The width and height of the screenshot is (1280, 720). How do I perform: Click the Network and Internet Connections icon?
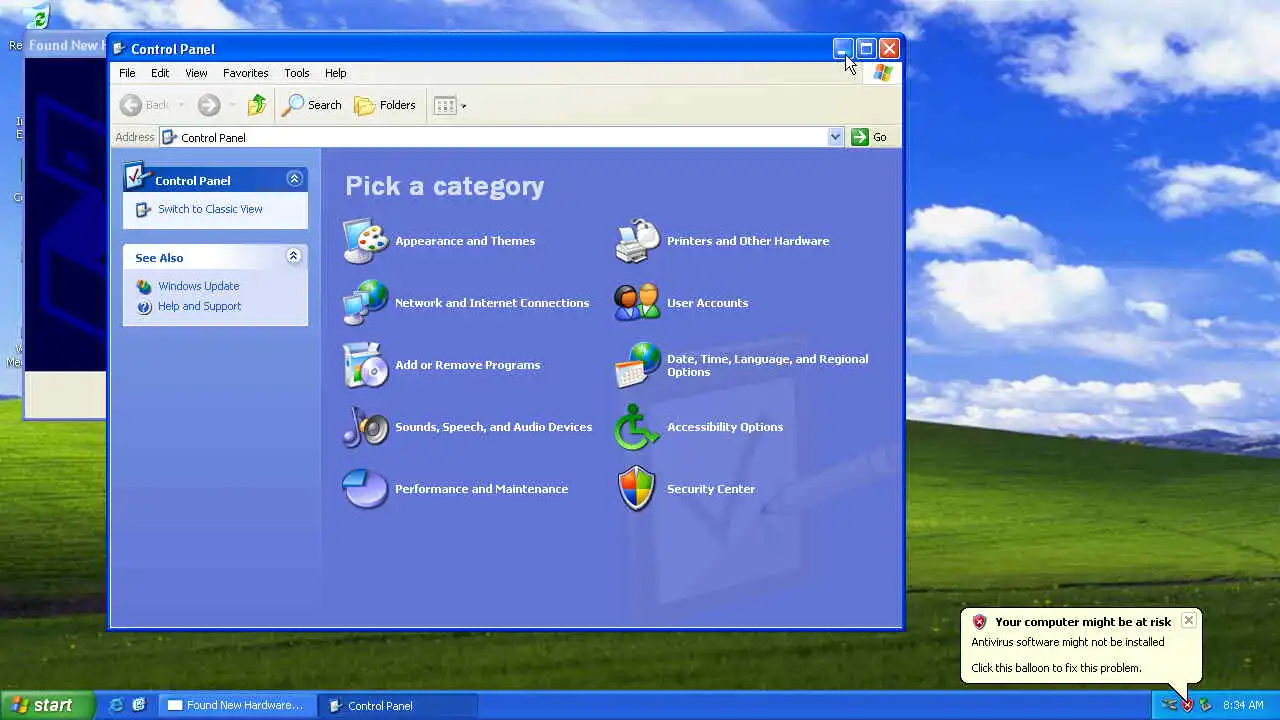pos(365,303)
